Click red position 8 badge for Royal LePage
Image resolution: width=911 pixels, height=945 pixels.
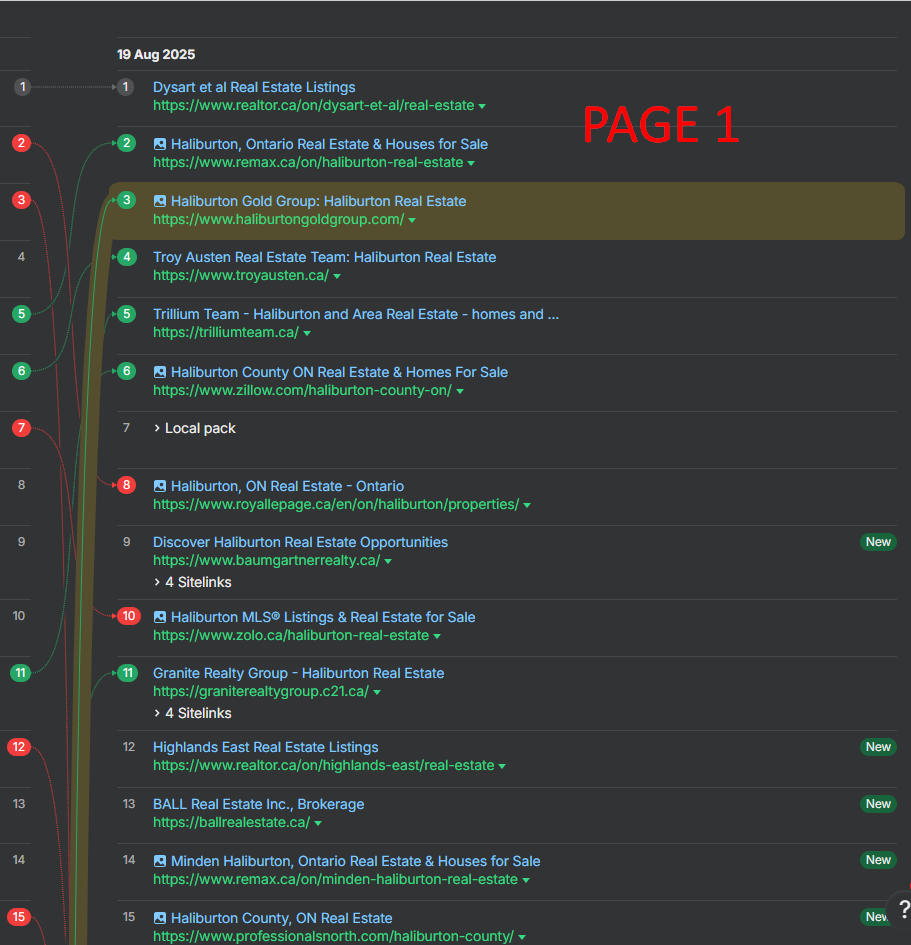coord(126,485)
